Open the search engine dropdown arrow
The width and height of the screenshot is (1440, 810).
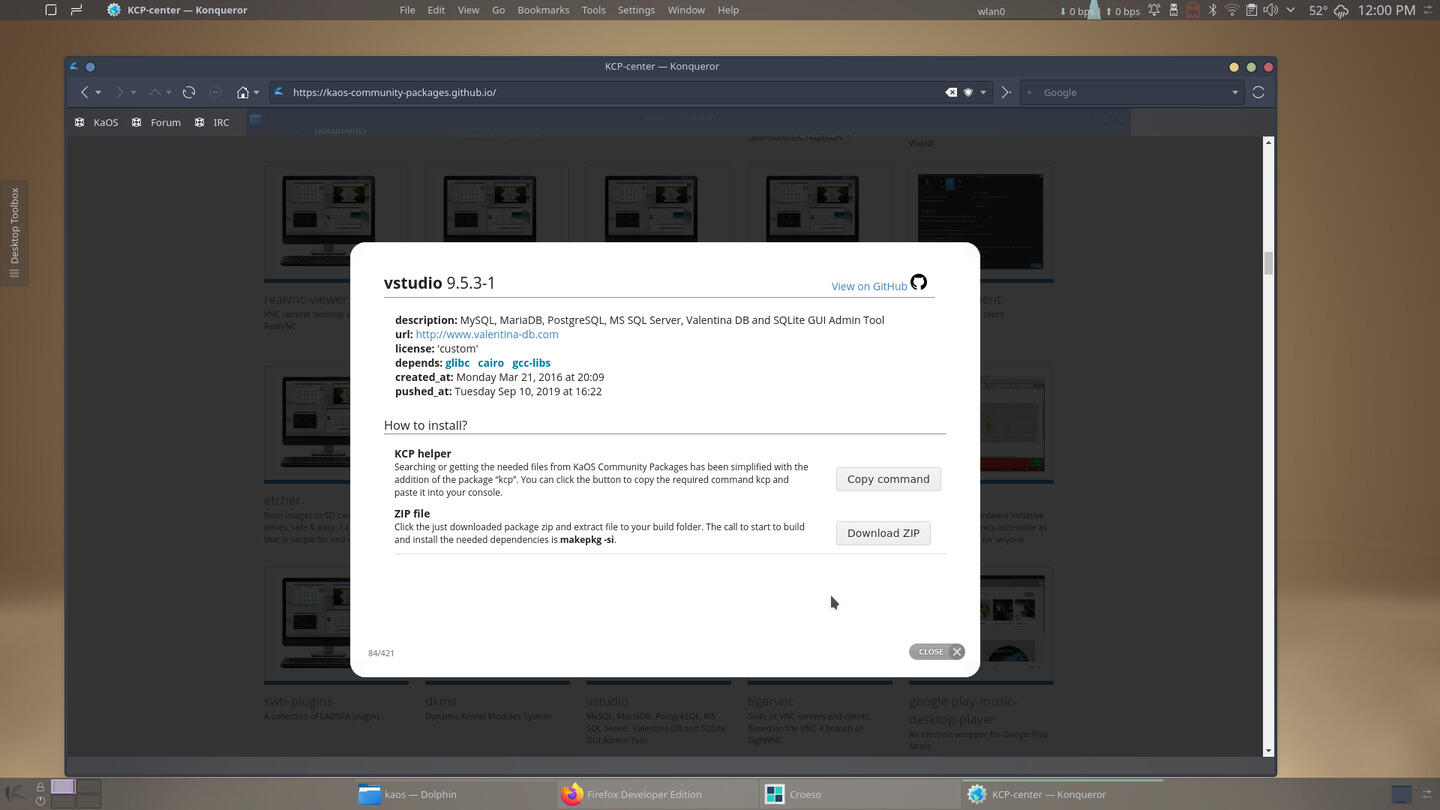pyautogui.click(x=1235, y=93)
